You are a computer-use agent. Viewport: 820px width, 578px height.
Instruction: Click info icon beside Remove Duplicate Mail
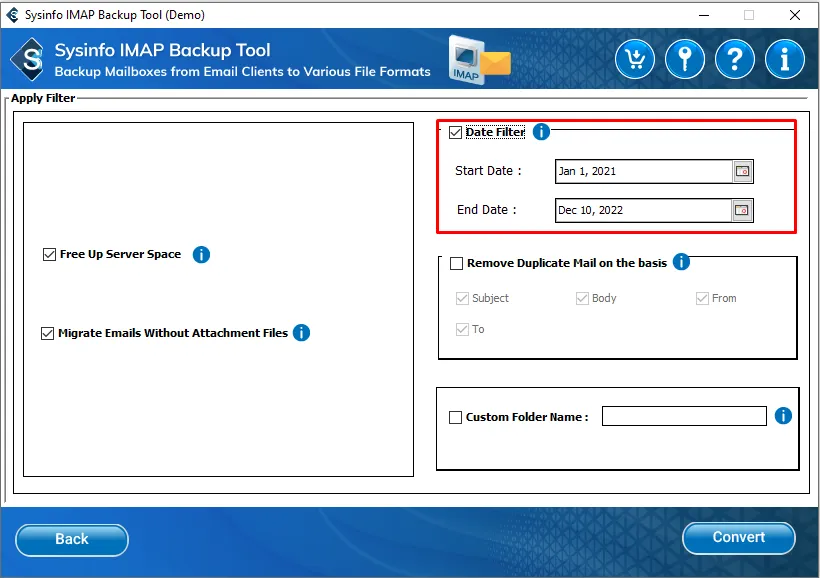click(x=681, y=262)
